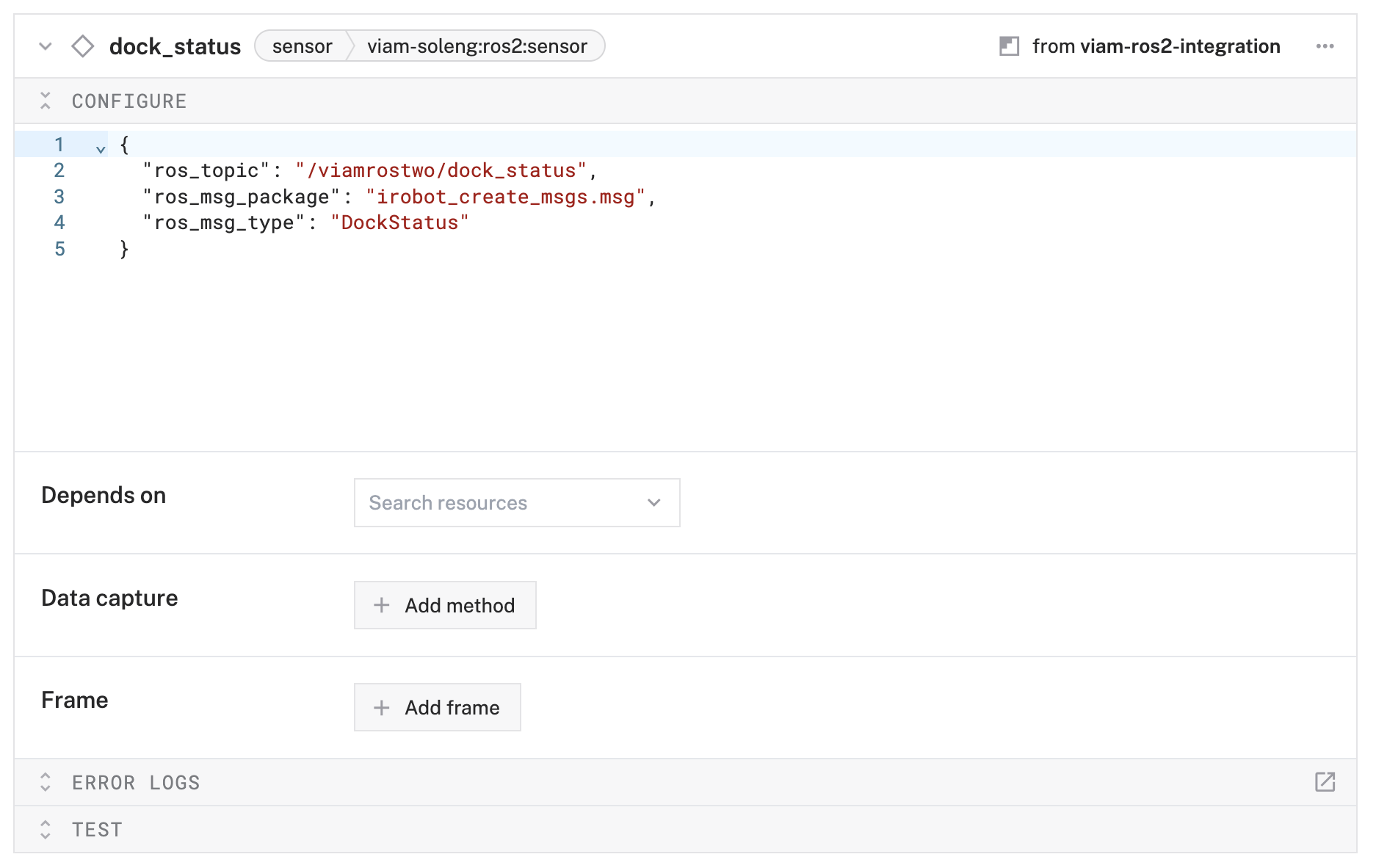Fold the JSON block at line 1

click(101, 148)
